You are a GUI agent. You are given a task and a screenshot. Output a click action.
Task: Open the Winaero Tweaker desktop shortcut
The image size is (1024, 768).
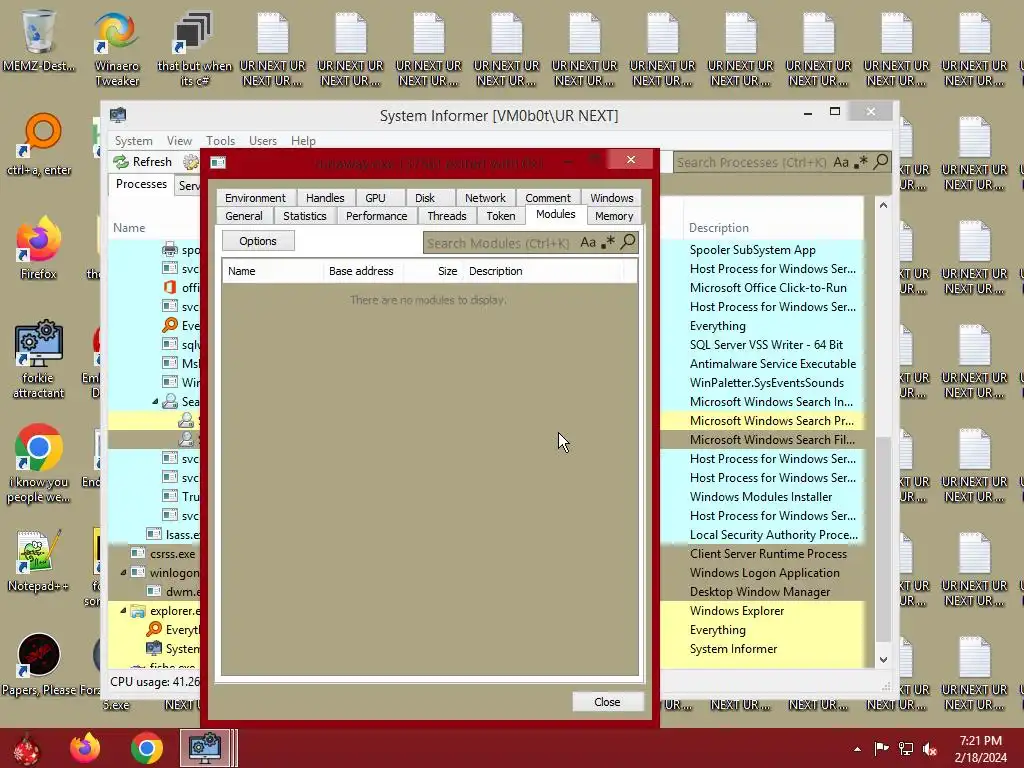[x=117, y=49]
